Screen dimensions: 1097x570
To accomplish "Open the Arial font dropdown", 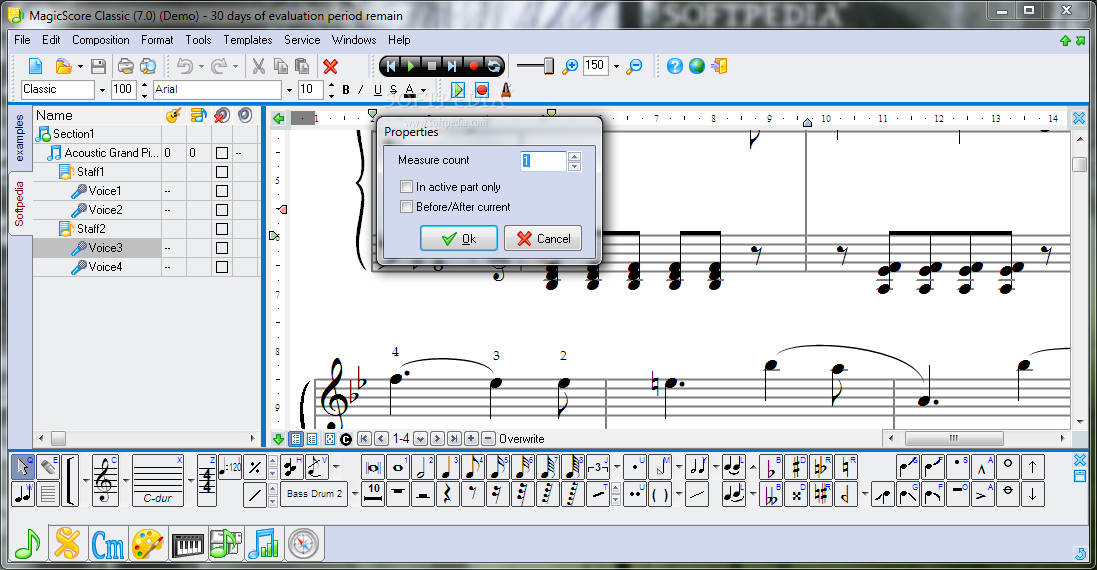I will coord(289,90).
